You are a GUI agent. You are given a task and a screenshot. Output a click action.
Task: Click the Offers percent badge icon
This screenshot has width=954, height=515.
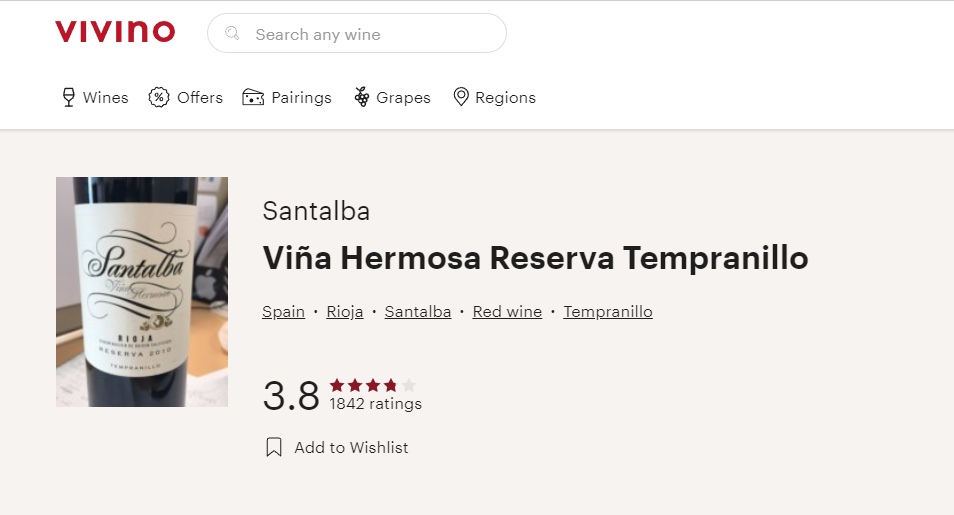159,97
